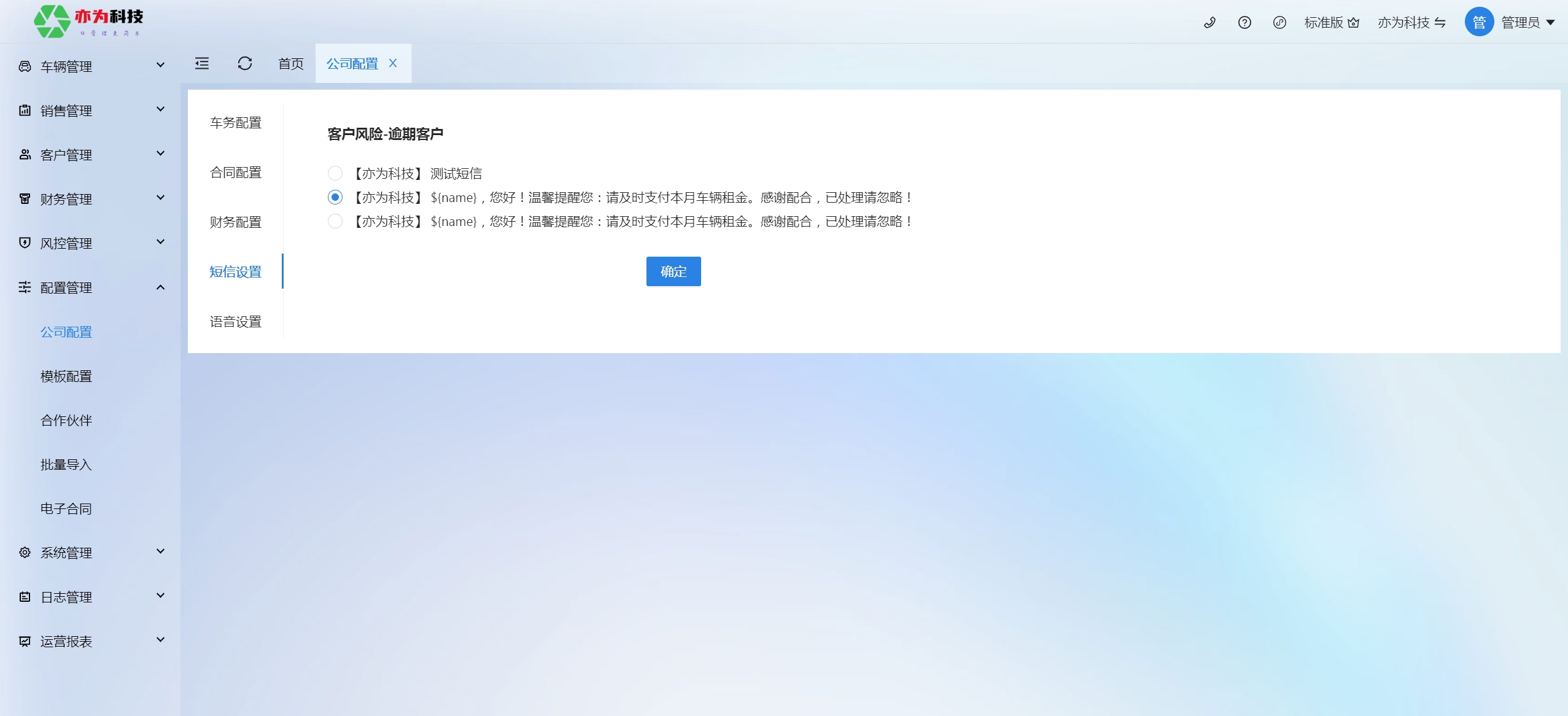This screenshot has height=716, width=1568.
Task: Open the help question mark icon
Action: point(1244,23)
